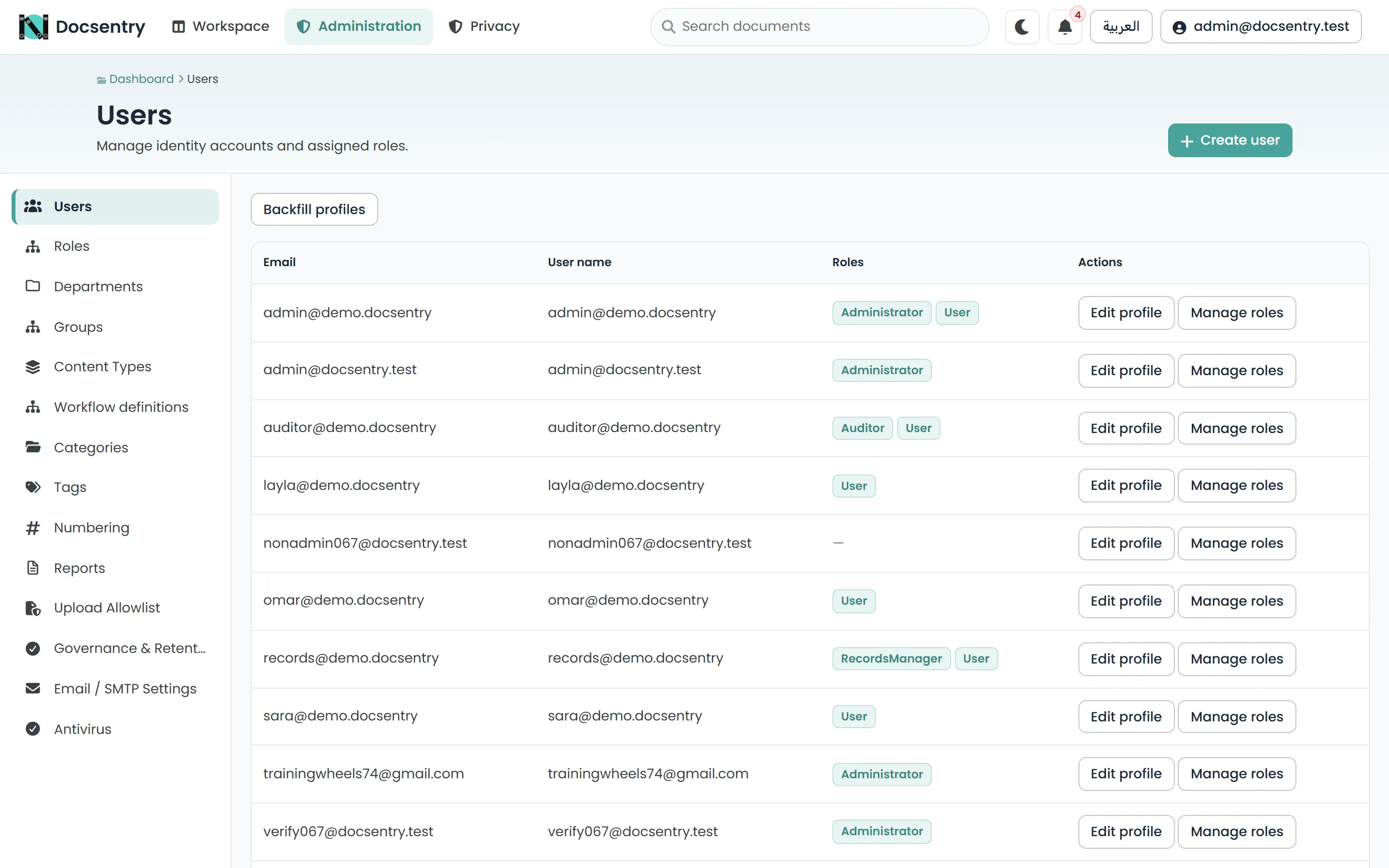
Task: Open the Privacy tab
Action: pos(484,27)
